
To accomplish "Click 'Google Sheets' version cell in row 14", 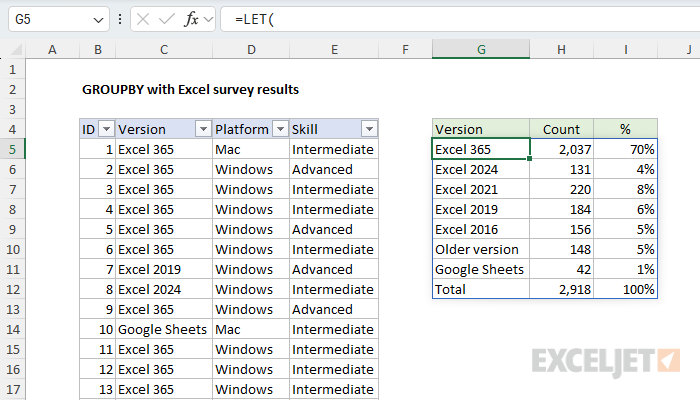I will point(164,329).
